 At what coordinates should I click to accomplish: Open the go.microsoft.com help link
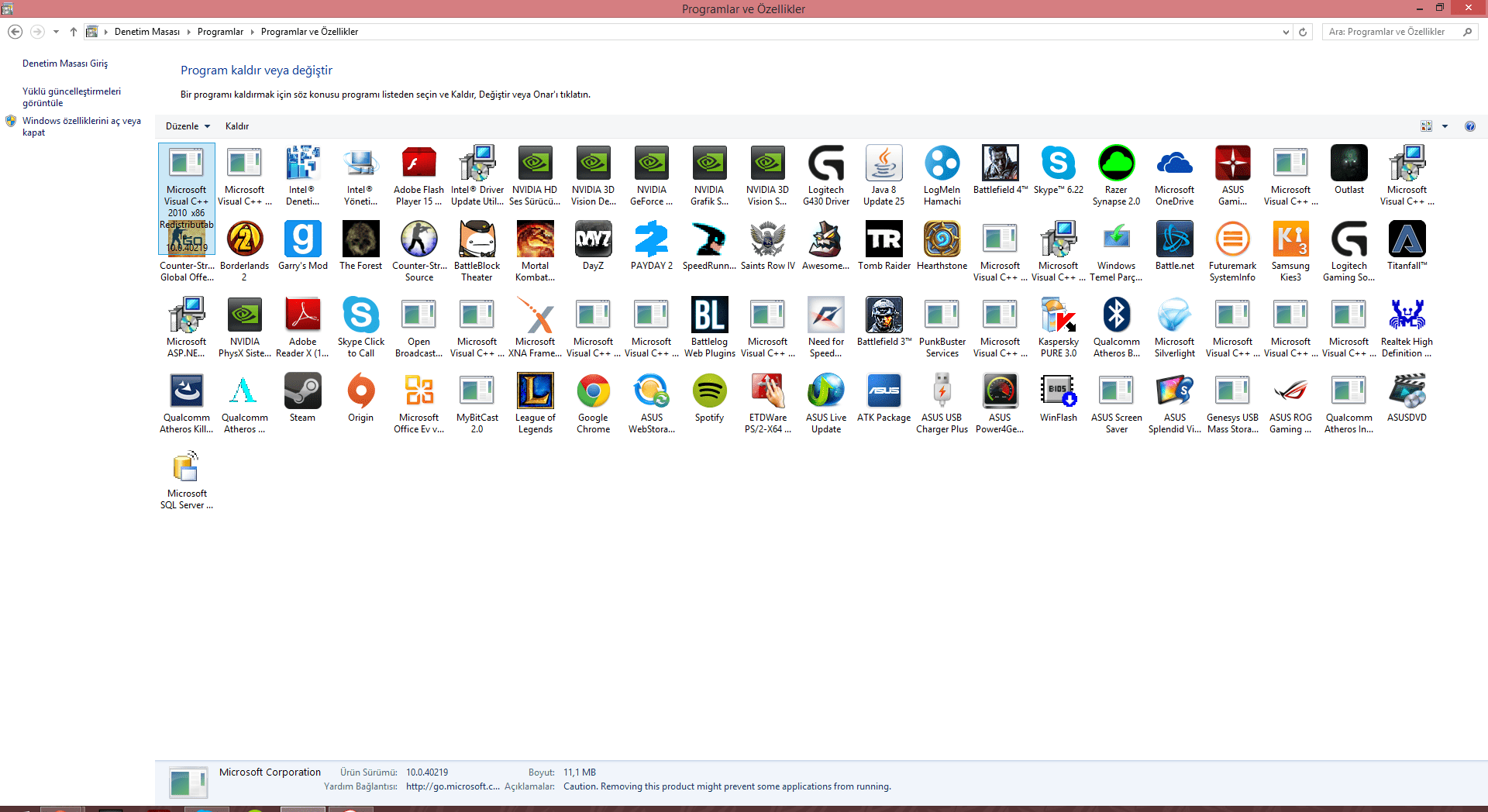(x=453, y=786)
